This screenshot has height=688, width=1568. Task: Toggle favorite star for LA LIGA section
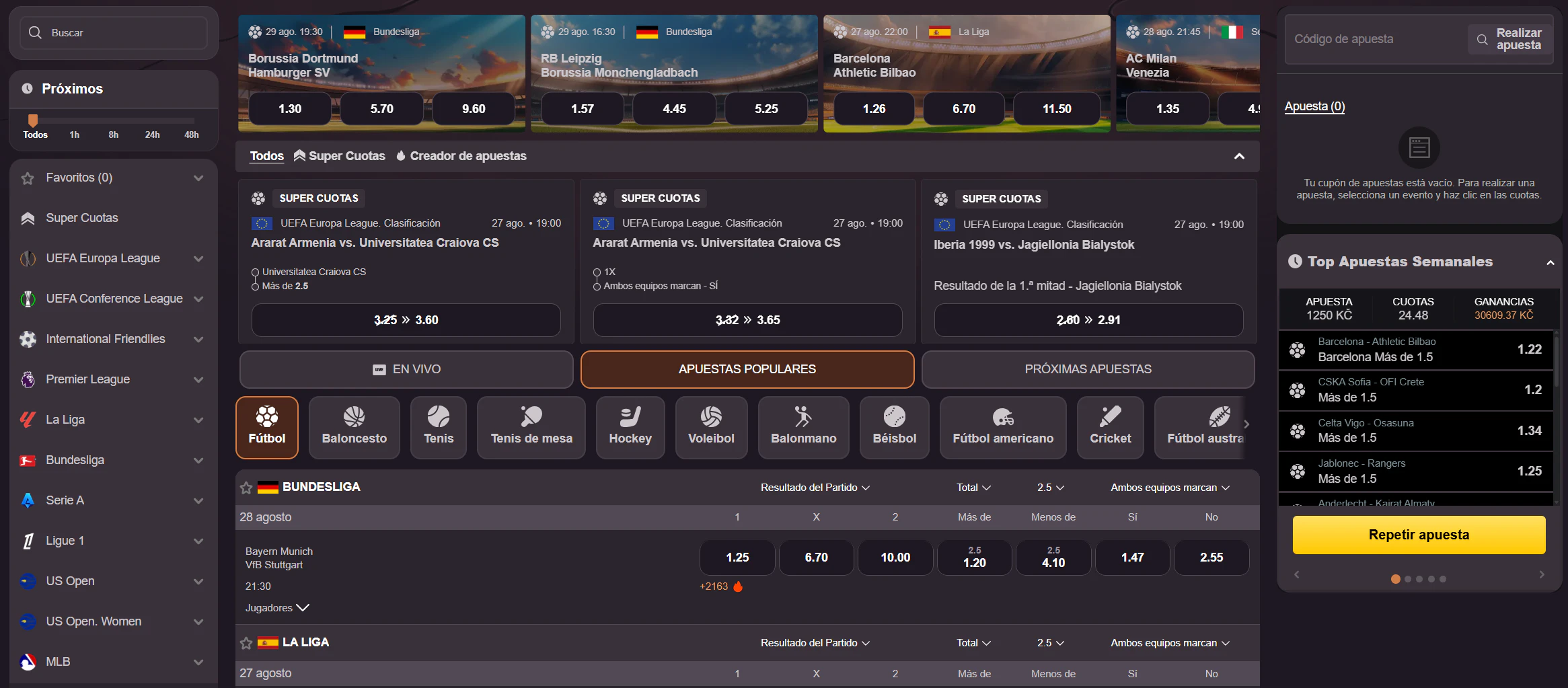coord(246,643)
